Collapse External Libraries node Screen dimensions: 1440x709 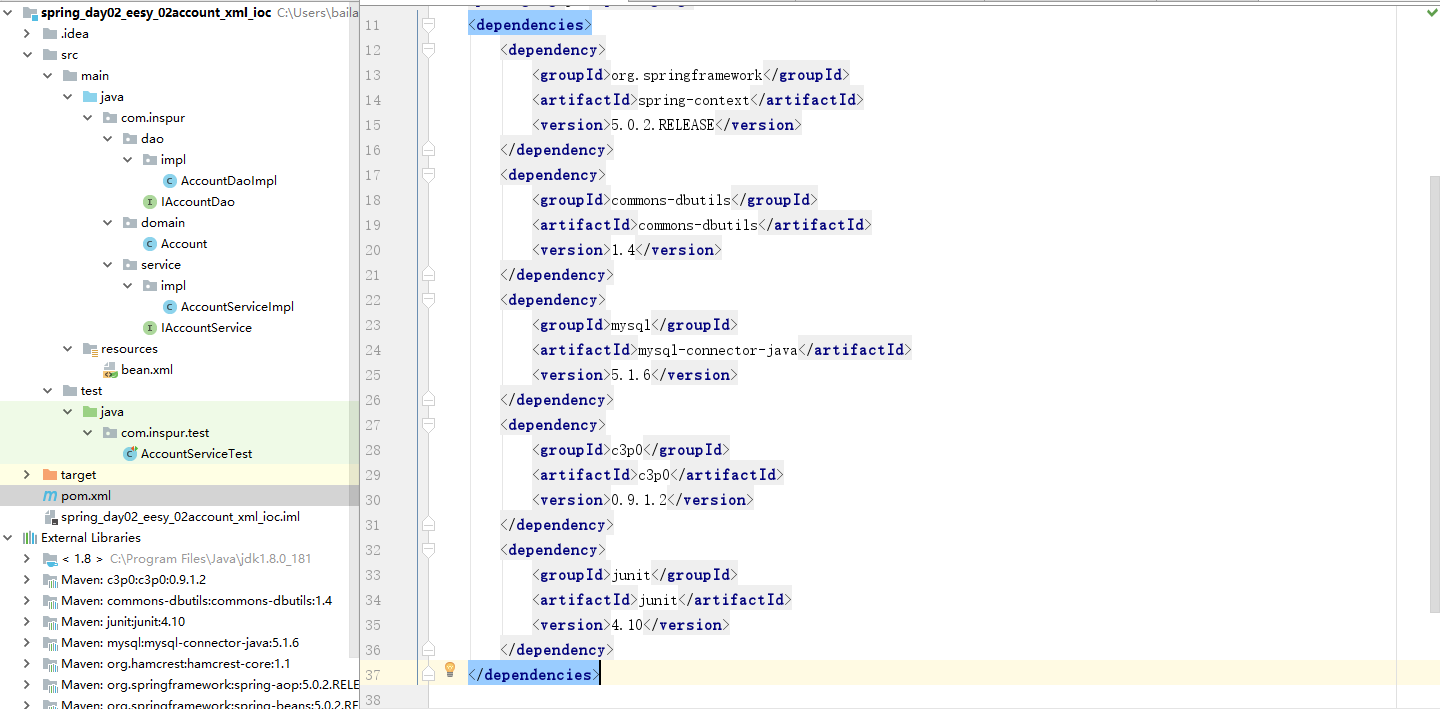pos(8,538)
